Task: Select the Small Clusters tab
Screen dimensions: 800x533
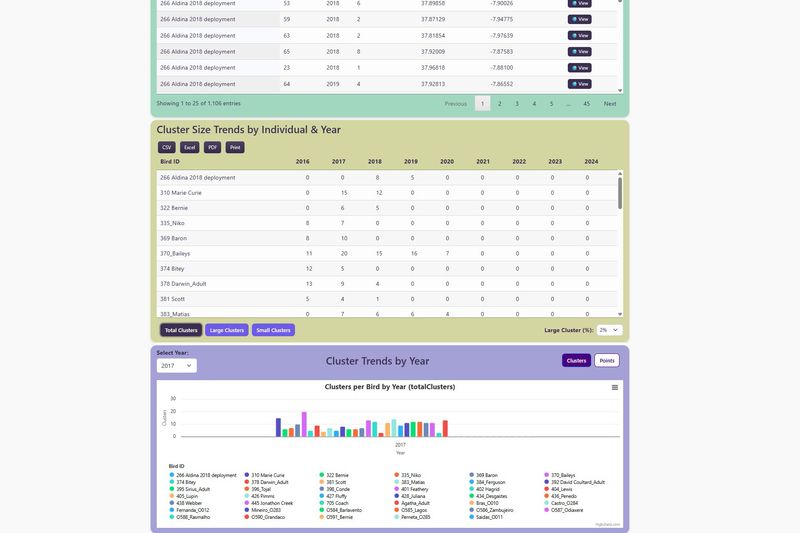Action: [273, 330]
